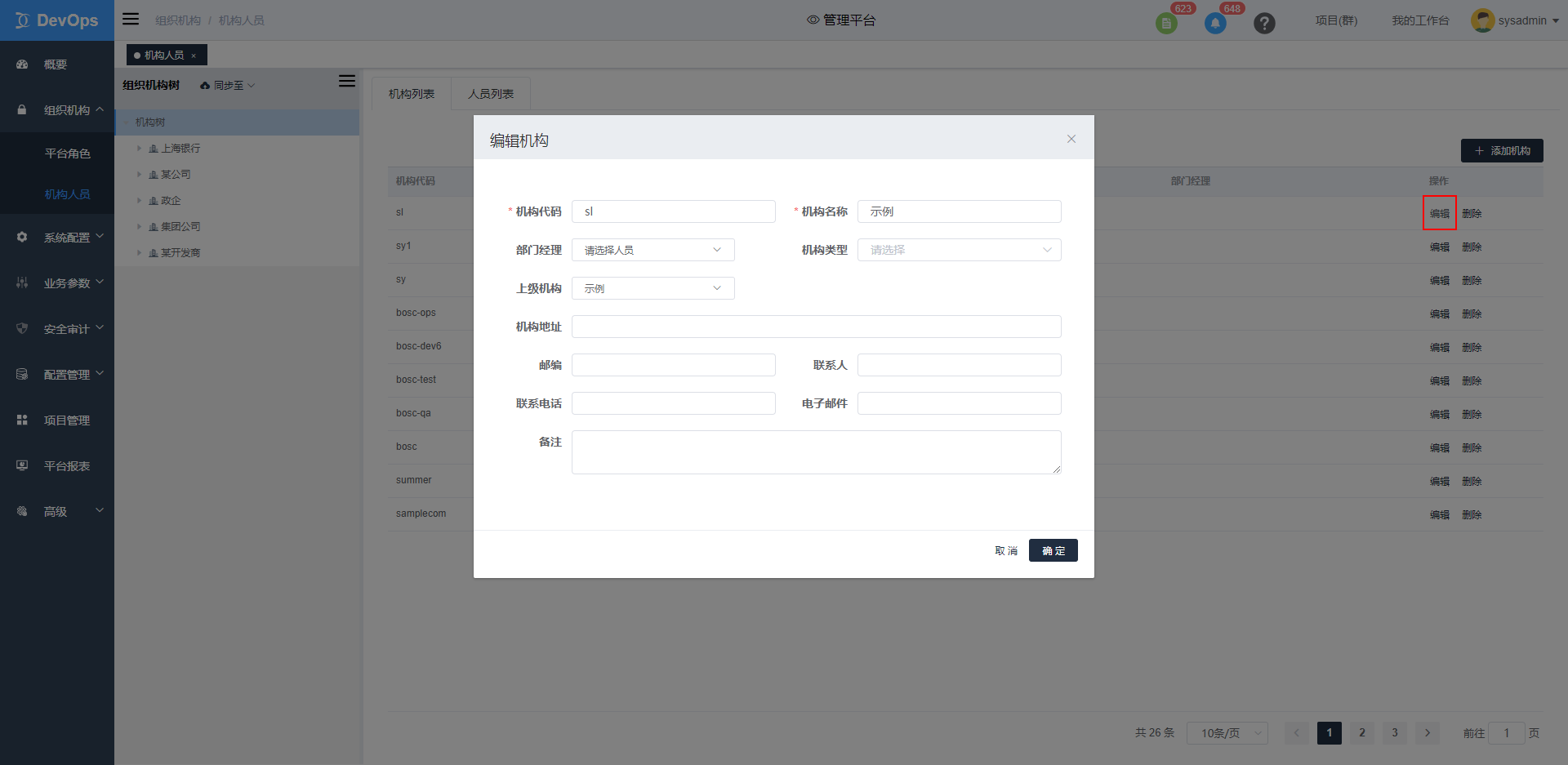Expand the 上海银行 tree node
Image resolution: width=1568 pixels, height=765 pixels.
click(139, 149)
